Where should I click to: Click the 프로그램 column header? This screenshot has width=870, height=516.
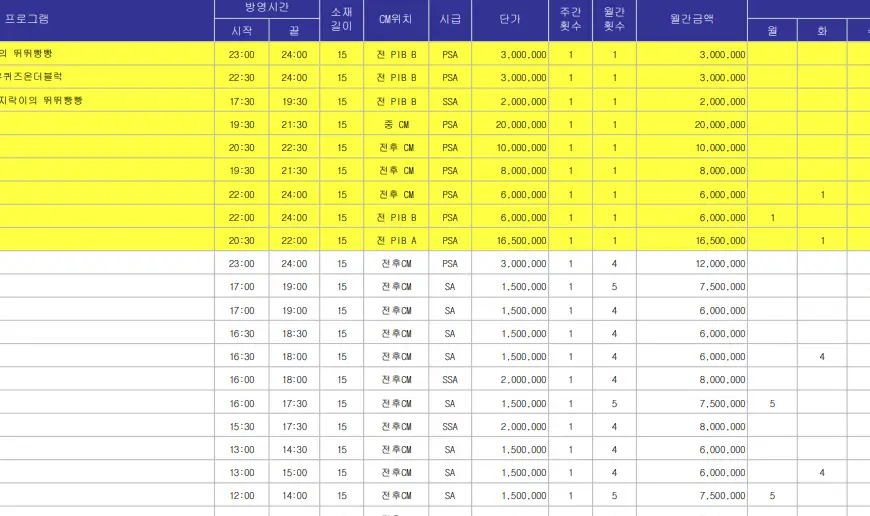[x=27, y=19]
